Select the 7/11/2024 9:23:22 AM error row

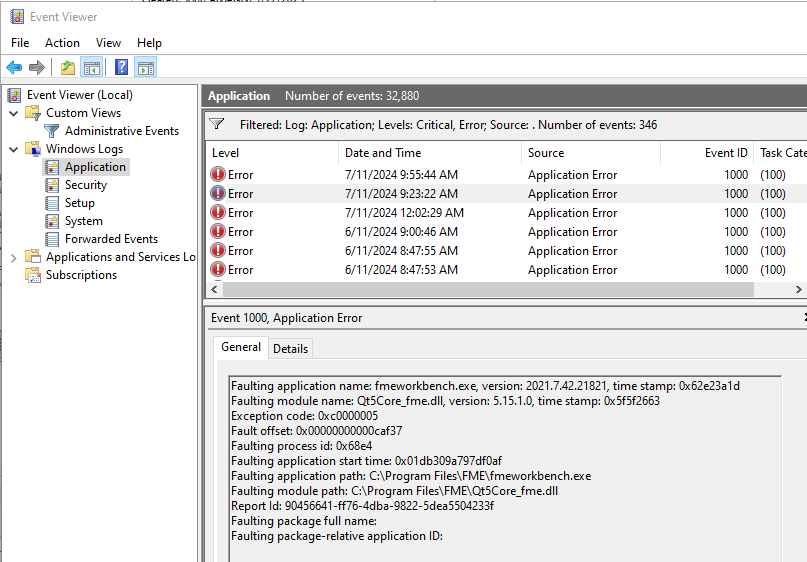[x=506, y=194]
